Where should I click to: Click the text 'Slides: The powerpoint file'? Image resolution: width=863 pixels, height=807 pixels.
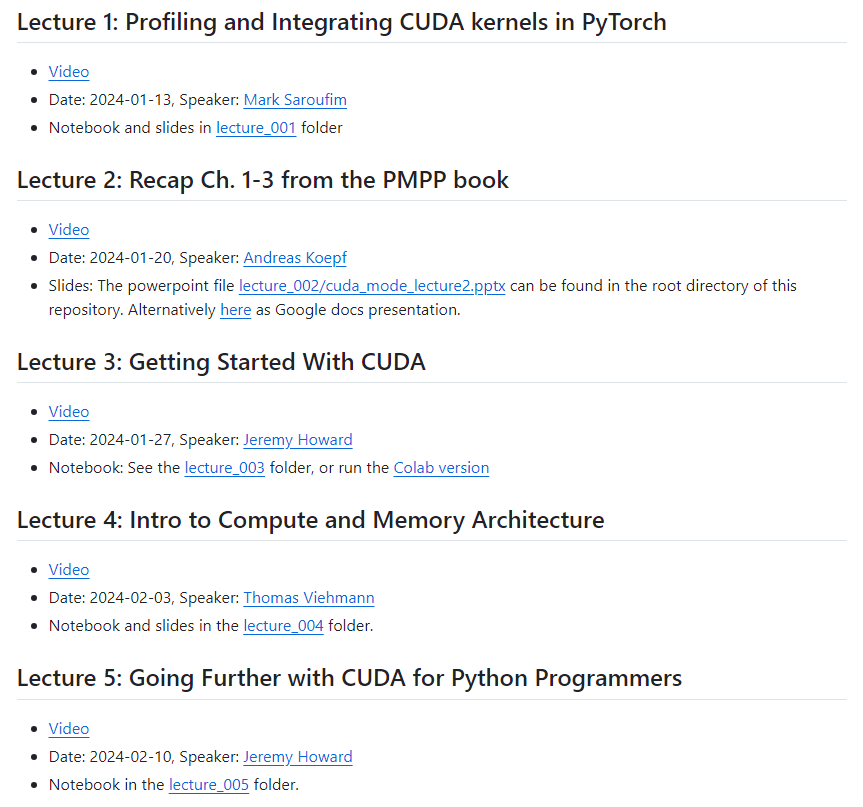point(141,286)
